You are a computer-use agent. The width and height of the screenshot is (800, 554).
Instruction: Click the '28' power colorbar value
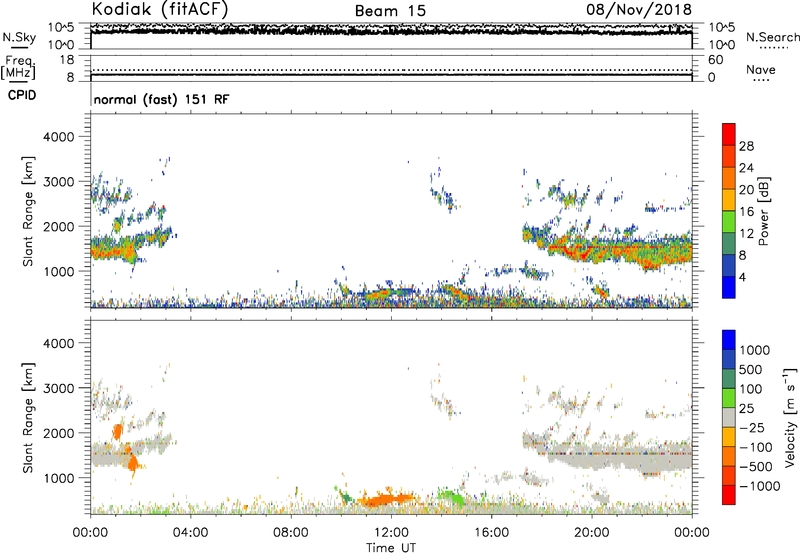point(746,146)
